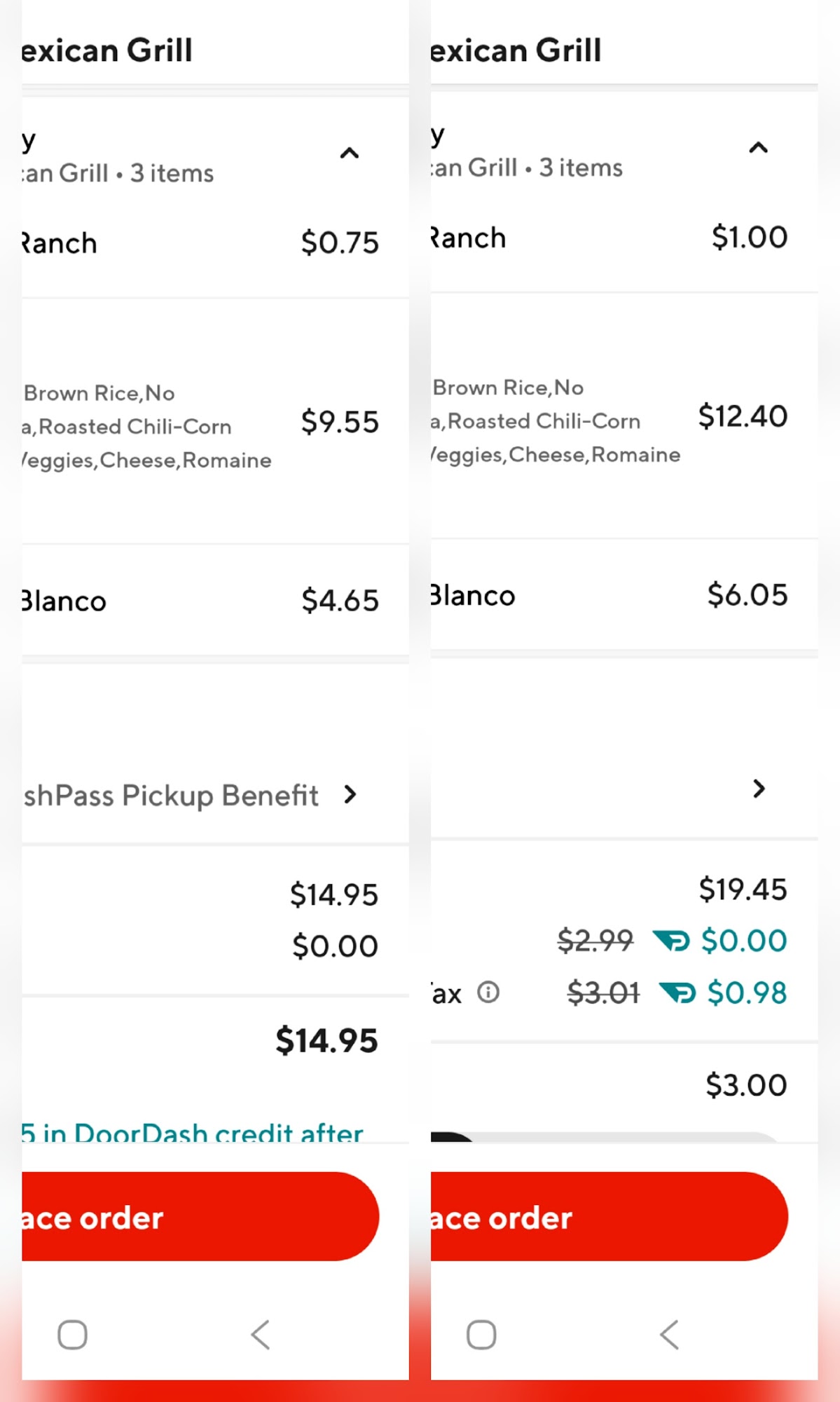Open the DashPass Pickup Benefit chevron
The width and height of the screenshot is (840, 1402).
coord(350,795)
